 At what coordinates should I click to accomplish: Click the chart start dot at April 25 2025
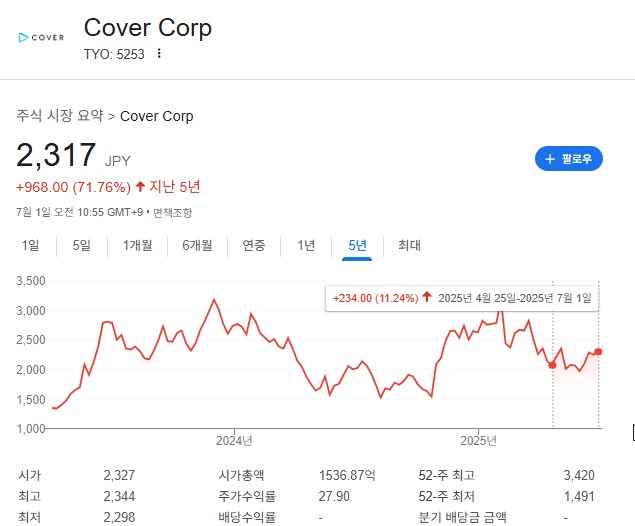pos(552,365)
